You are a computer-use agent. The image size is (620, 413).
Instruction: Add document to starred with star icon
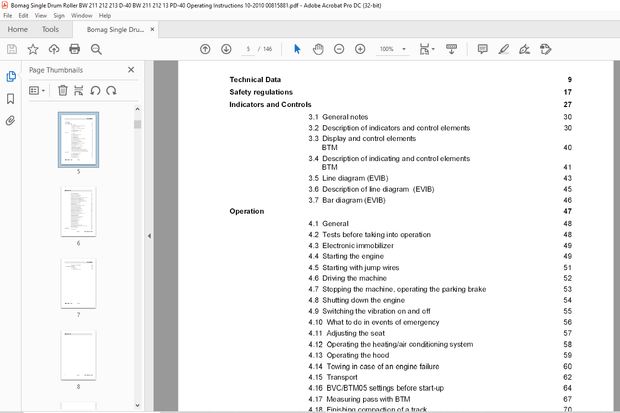pos(33,49)
